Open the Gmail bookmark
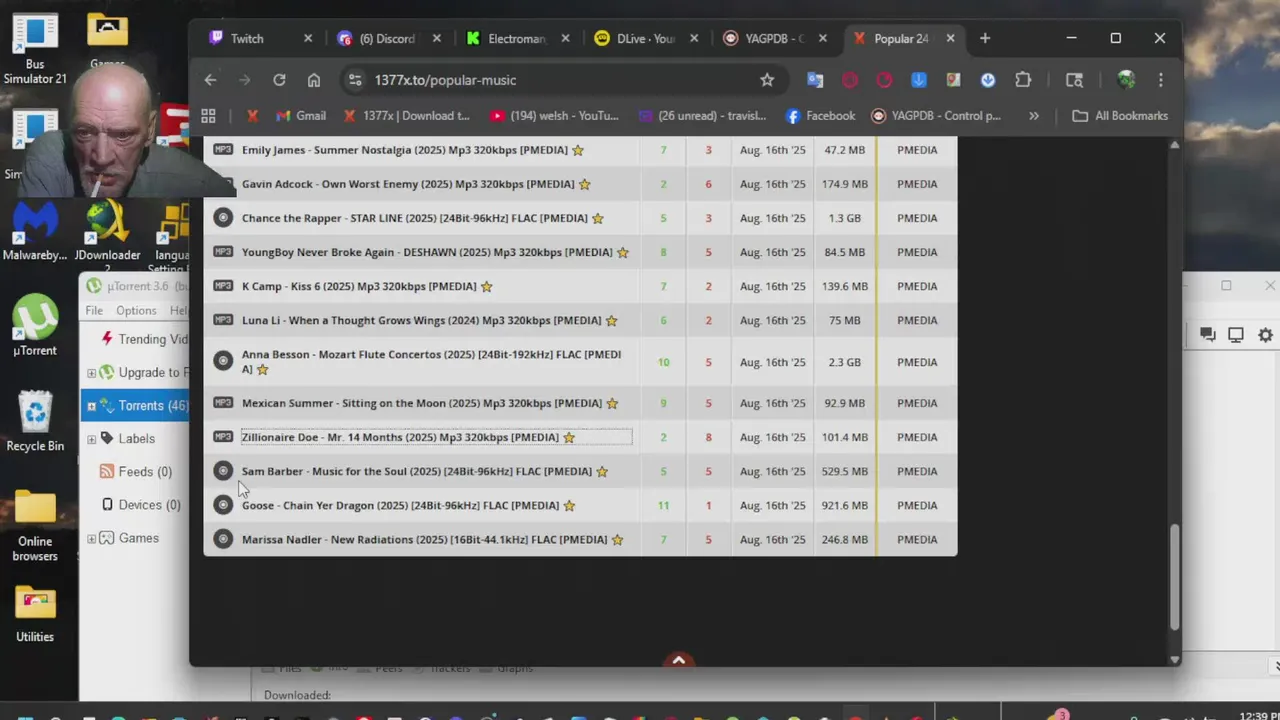Image resolution: width=1280 pixels, height=720 pixels. pos(301,116)
